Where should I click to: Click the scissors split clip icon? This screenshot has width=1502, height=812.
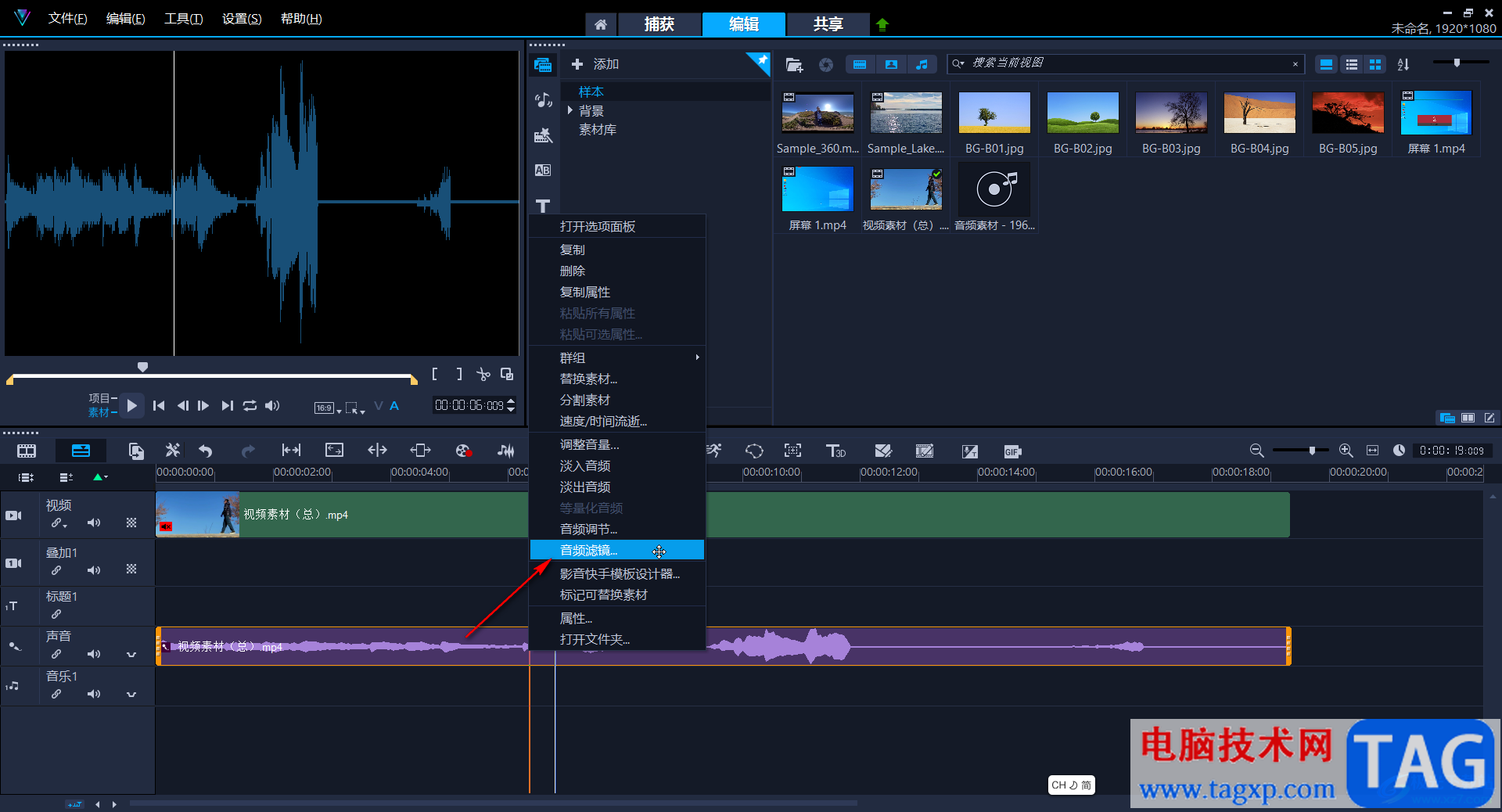coord(483,375)
